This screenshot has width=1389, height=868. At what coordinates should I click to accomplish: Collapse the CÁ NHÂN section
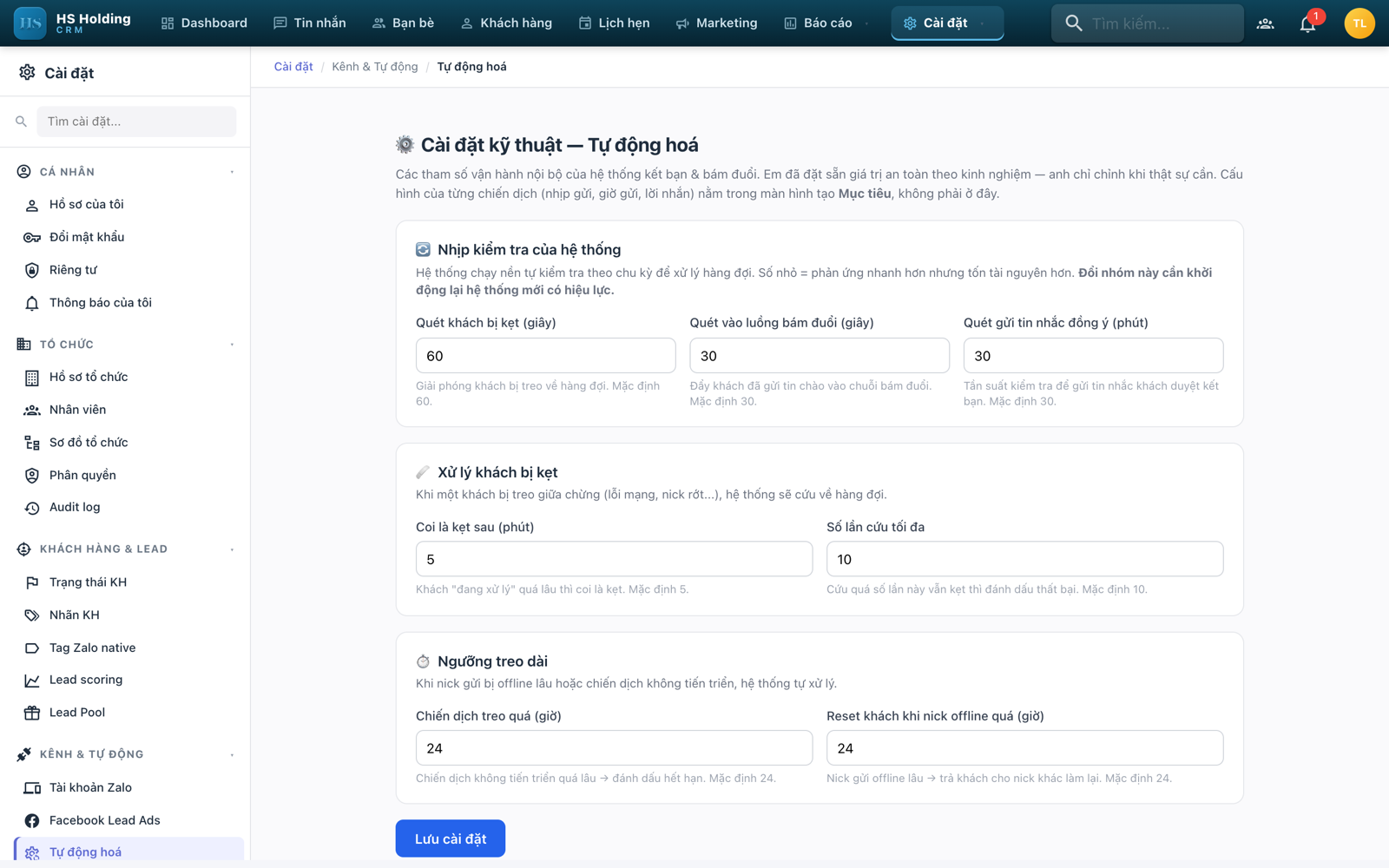[x=232, y=172]
